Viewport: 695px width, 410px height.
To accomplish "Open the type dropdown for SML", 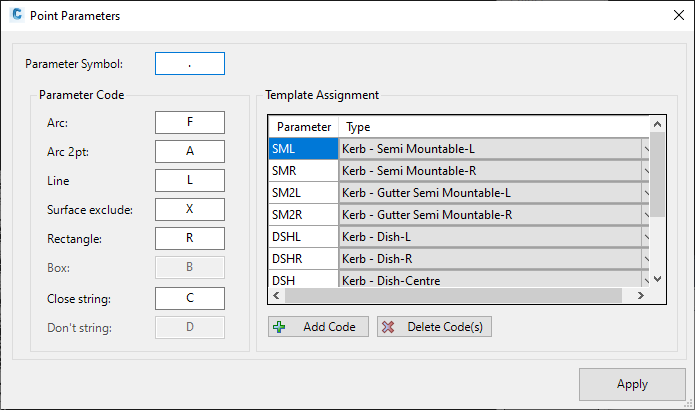I will click(645, 149).
